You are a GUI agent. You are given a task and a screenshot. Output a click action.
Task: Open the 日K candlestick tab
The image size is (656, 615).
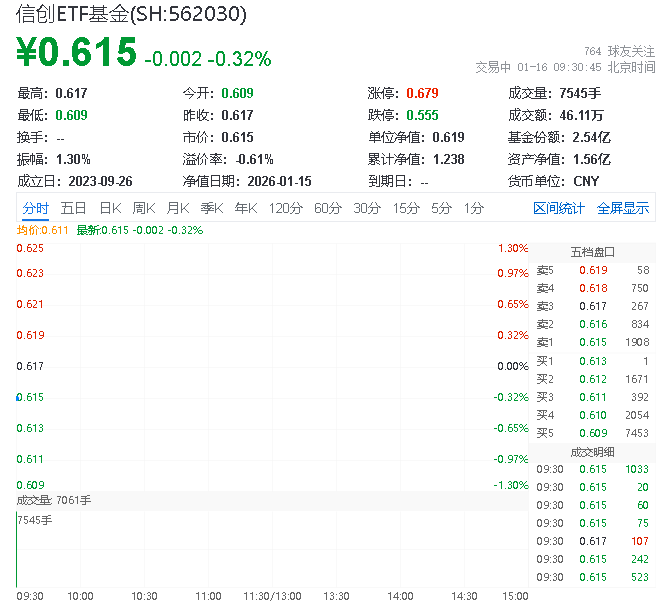pyautogui.click(x=109, y=208)
